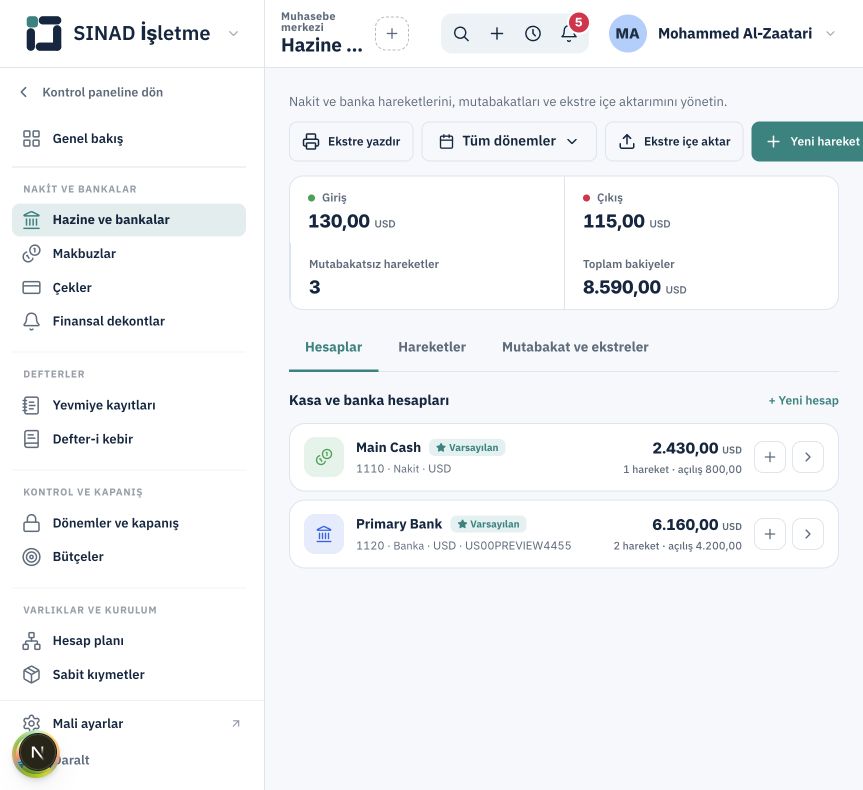Click the Main Cash account name

click(x=389, y=448)
